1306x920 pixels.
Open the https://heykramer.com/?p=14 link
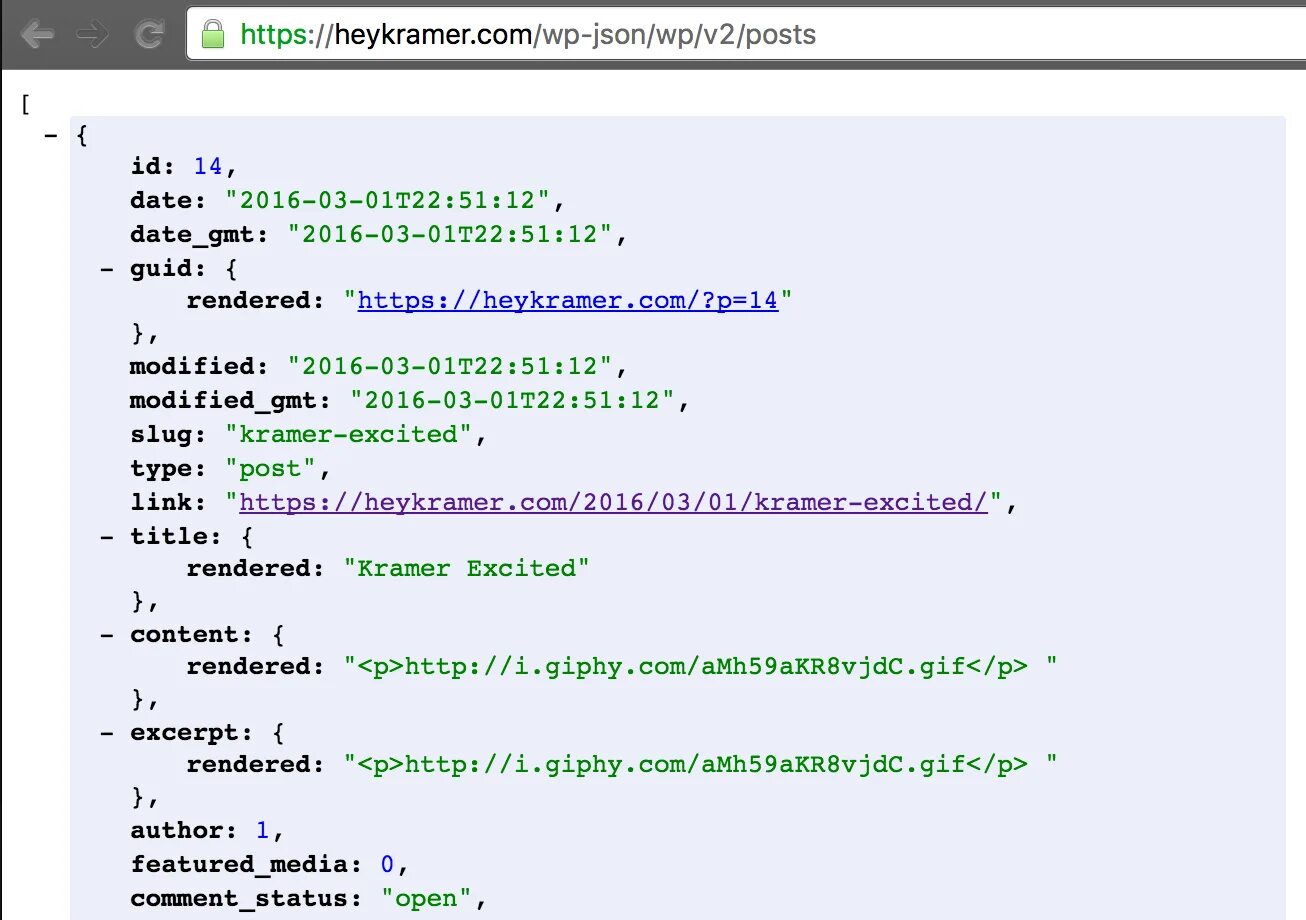[568, 300]
